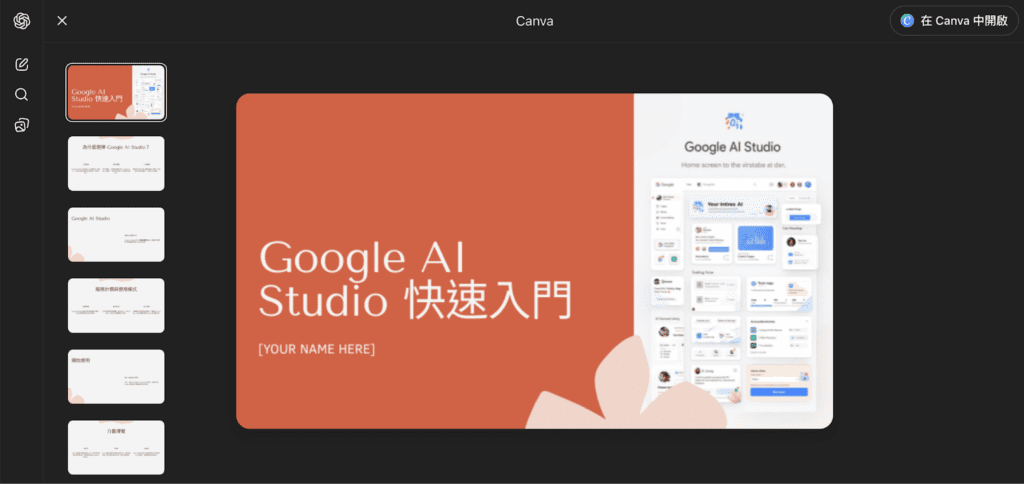Screen dimensions: 1024x484
Task: Click the Google AI Studio heading on the right panel
Action: [733, 147]
